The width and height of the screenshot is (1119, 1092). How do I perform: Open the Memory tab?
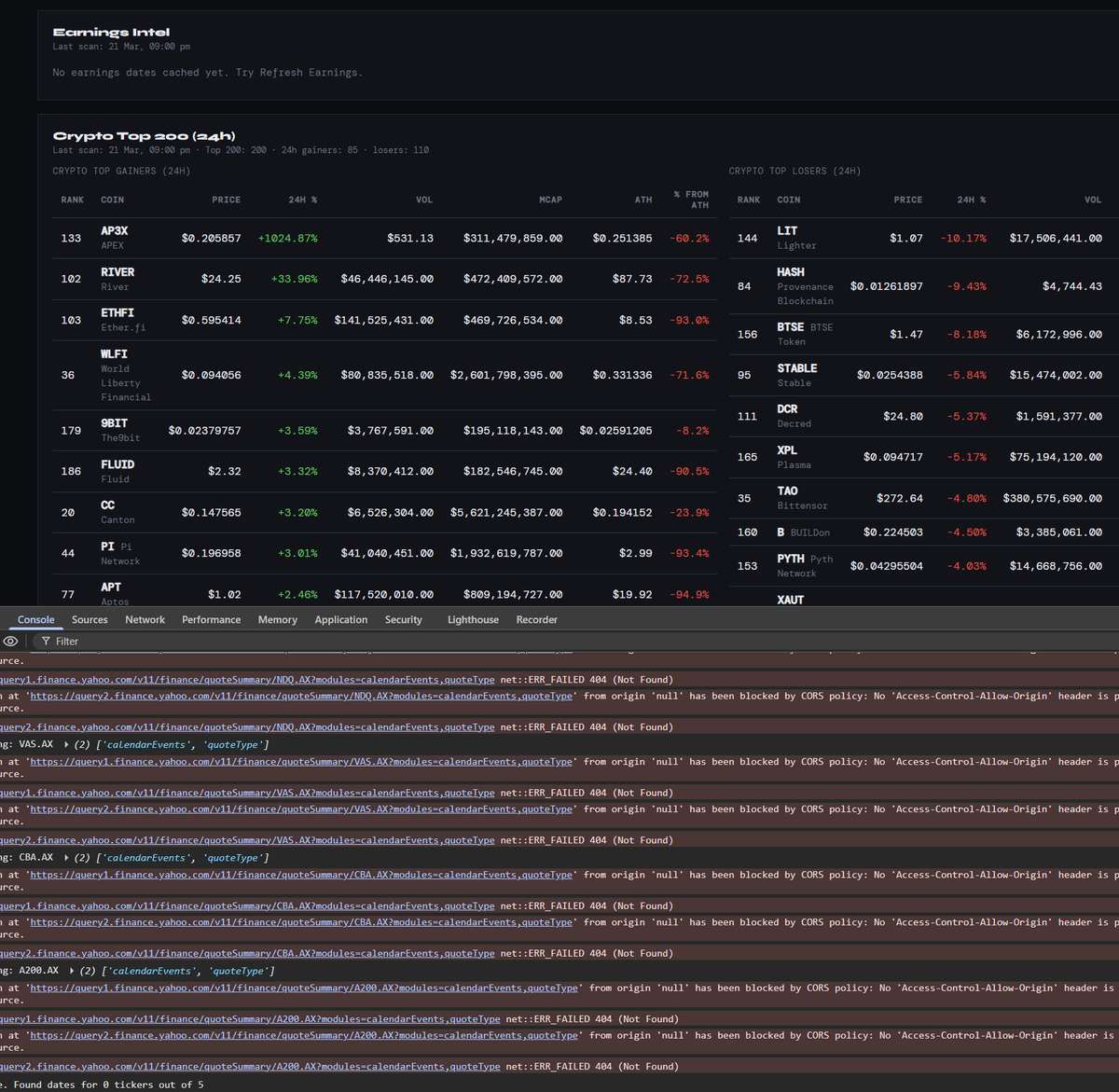click(x=277, y=619)
